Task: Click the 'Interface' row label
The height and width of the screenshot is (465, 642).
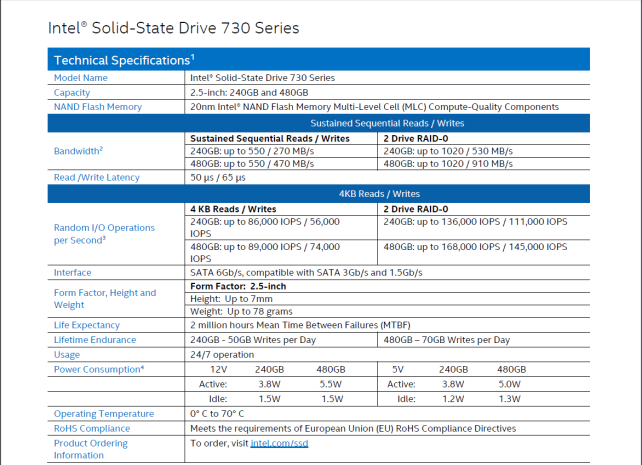Action: (x=72, y=273)
